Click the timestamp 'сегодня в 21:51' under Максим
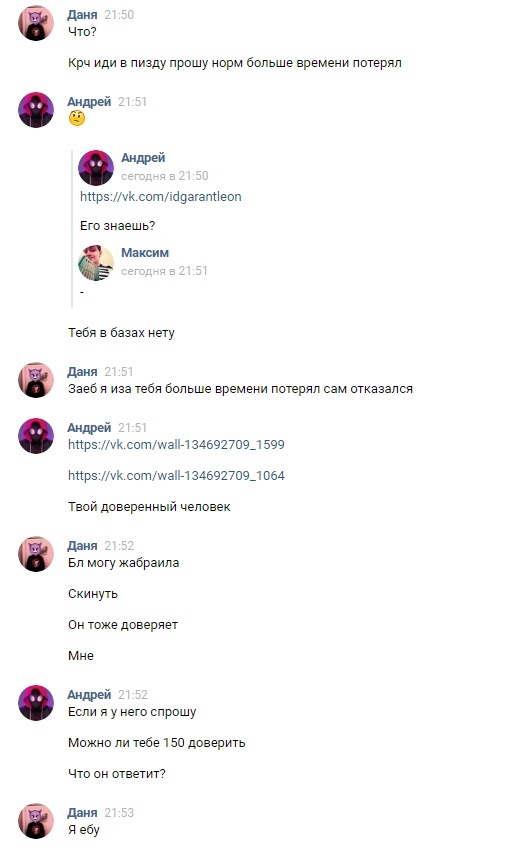The image size is (509, 850). coord(164,271)
